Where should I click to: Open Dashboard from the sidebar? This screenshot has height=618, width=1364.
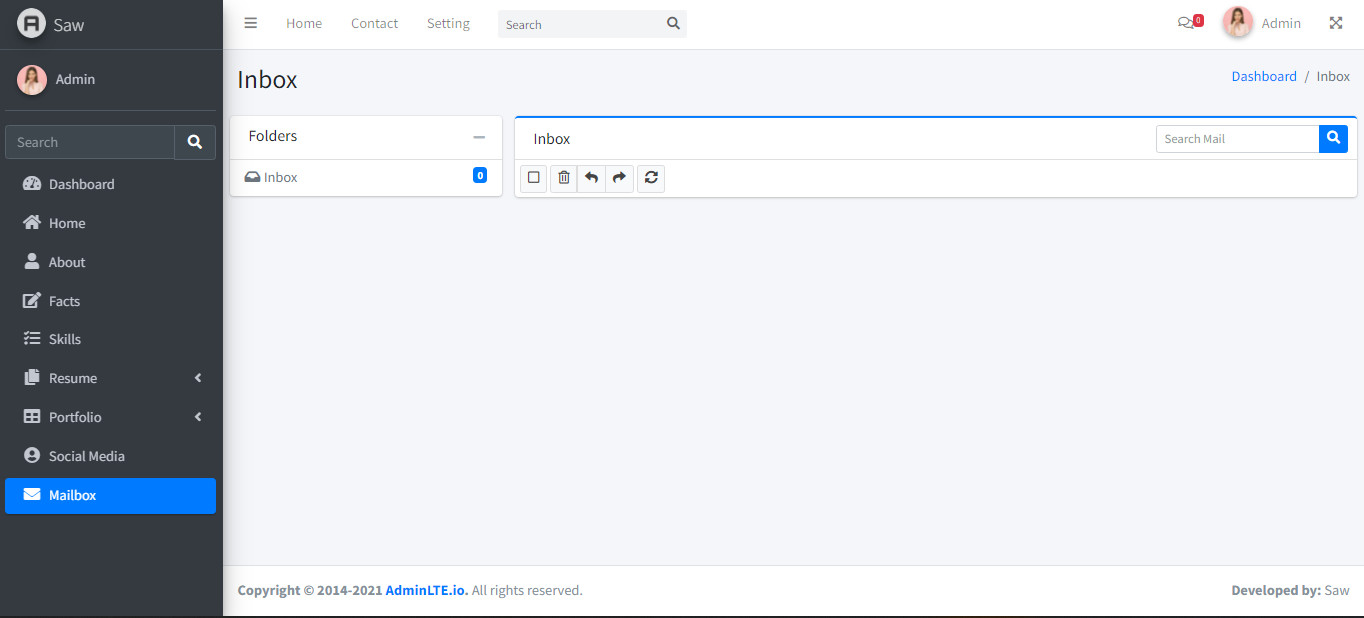click(110, 184)
